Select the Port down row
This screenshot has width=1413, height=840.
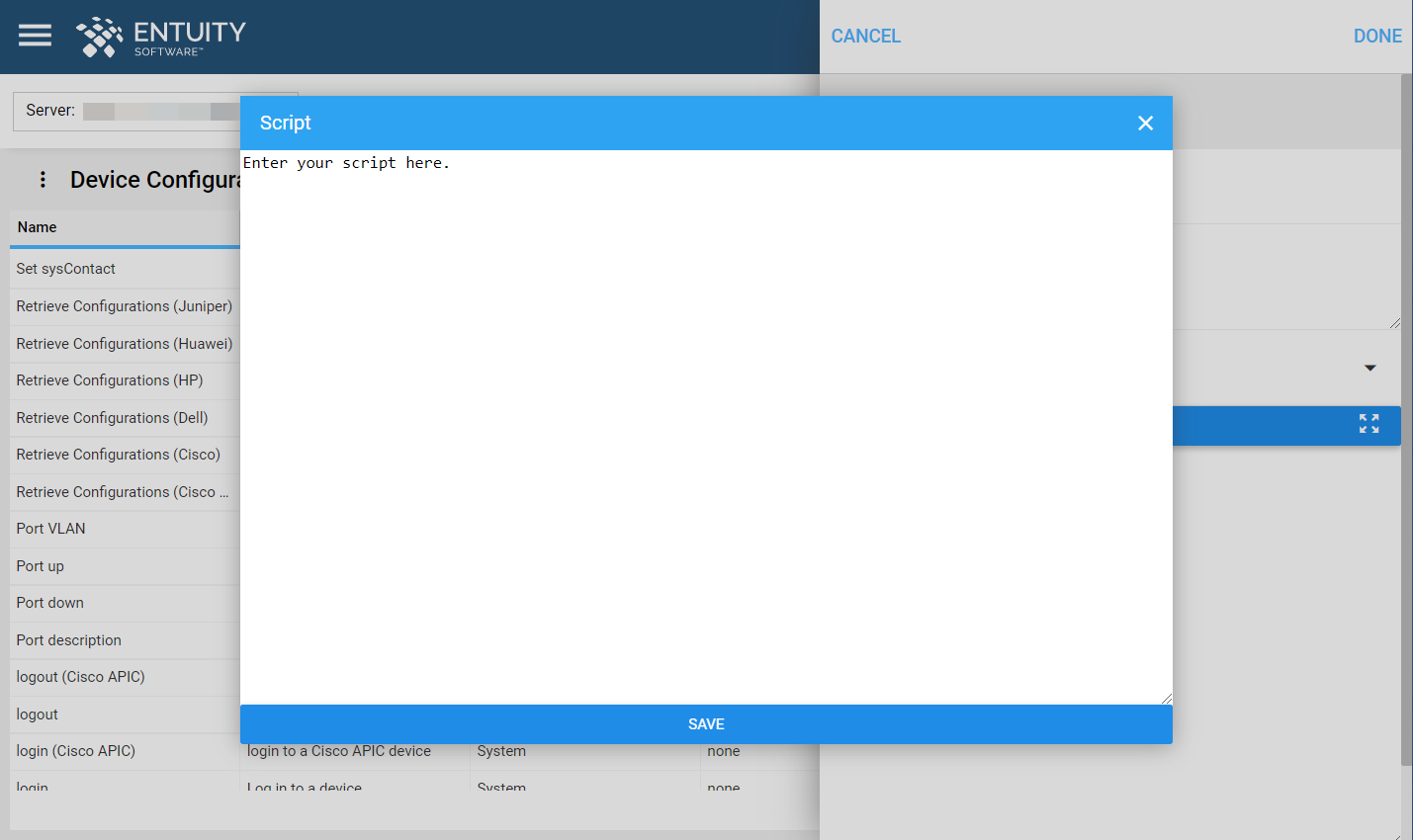pyautogui.click(x=125, y=603)
